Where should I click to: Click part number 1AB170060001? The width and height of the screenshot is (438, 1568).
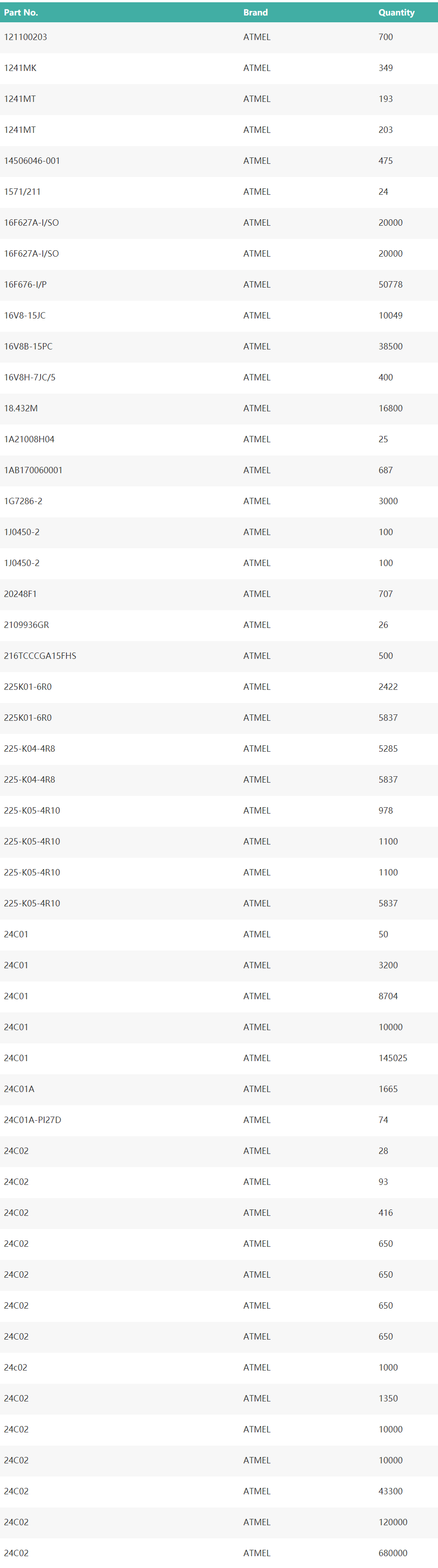pyautogui.click(x=33, y=470)
